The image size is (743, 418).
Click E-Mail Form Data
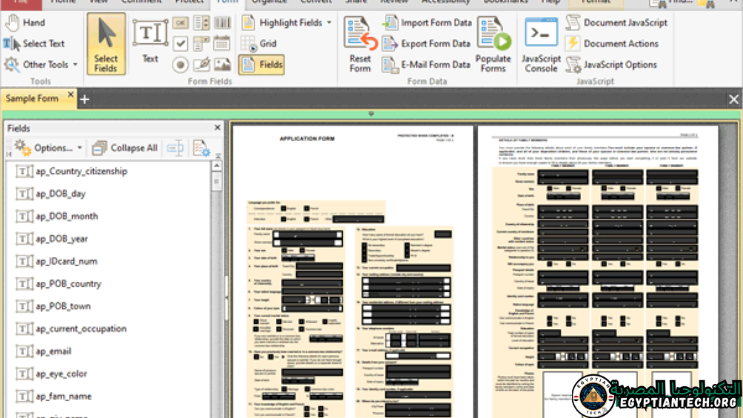426,64
